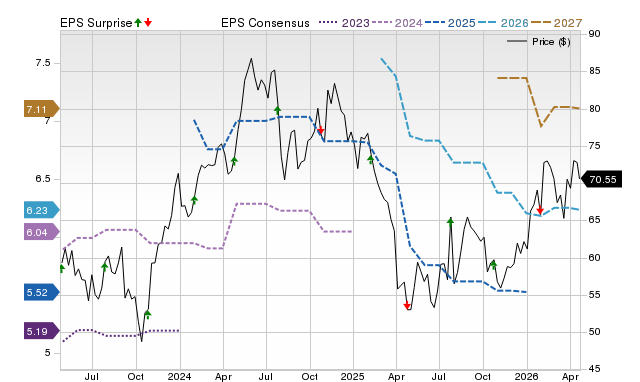Select the 2025 EPS consensus legend entry
Image resolution: width=640 pixels, height=382 pixels.
450,23
